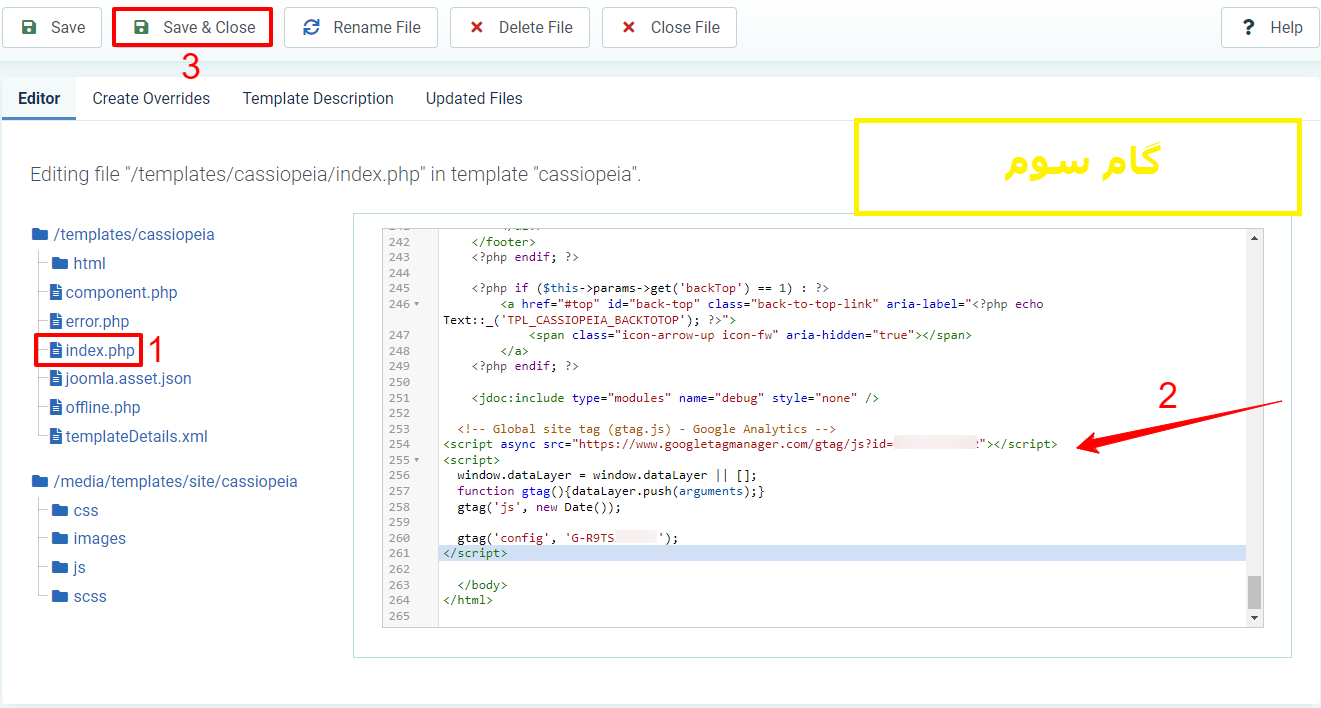Click the component.php file icon
Viewport: 1321px width, 708px height.
click(x=56, y=293)
